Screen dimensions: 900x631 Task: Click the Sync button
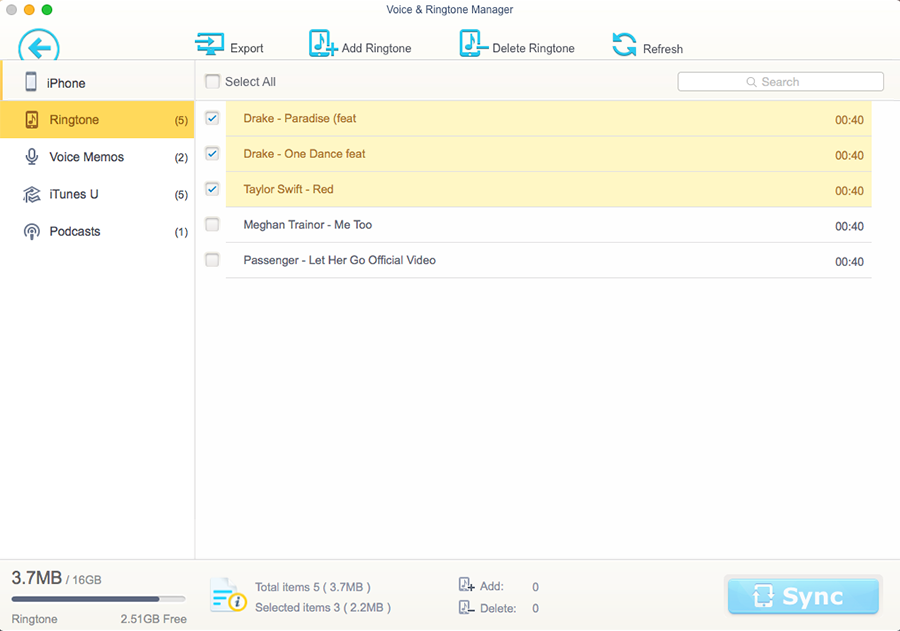pyautogui.click(x=803, y=597)
